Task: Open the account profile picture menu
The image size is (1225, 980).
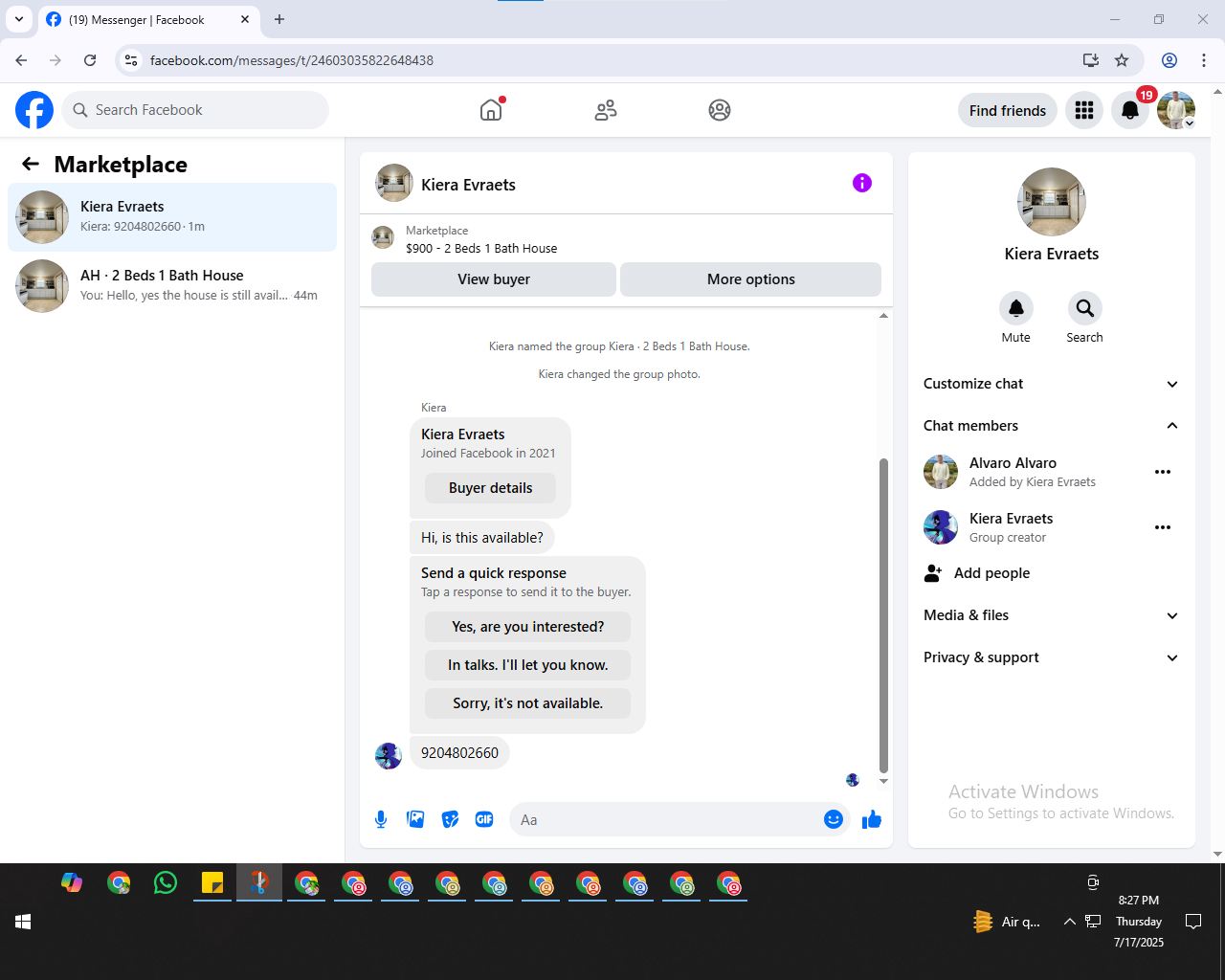Action: pyautogui.click(x=1176, y=110)
